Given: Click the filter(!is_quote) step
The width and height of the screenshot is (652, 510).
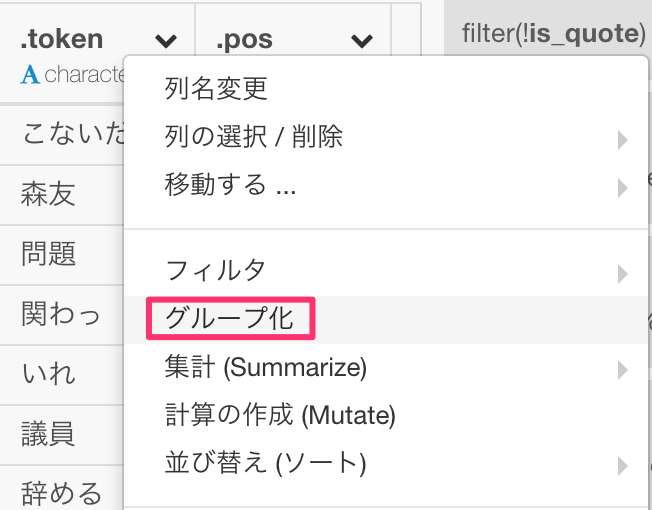Looking at the screenshot, I should click(553, 33).
